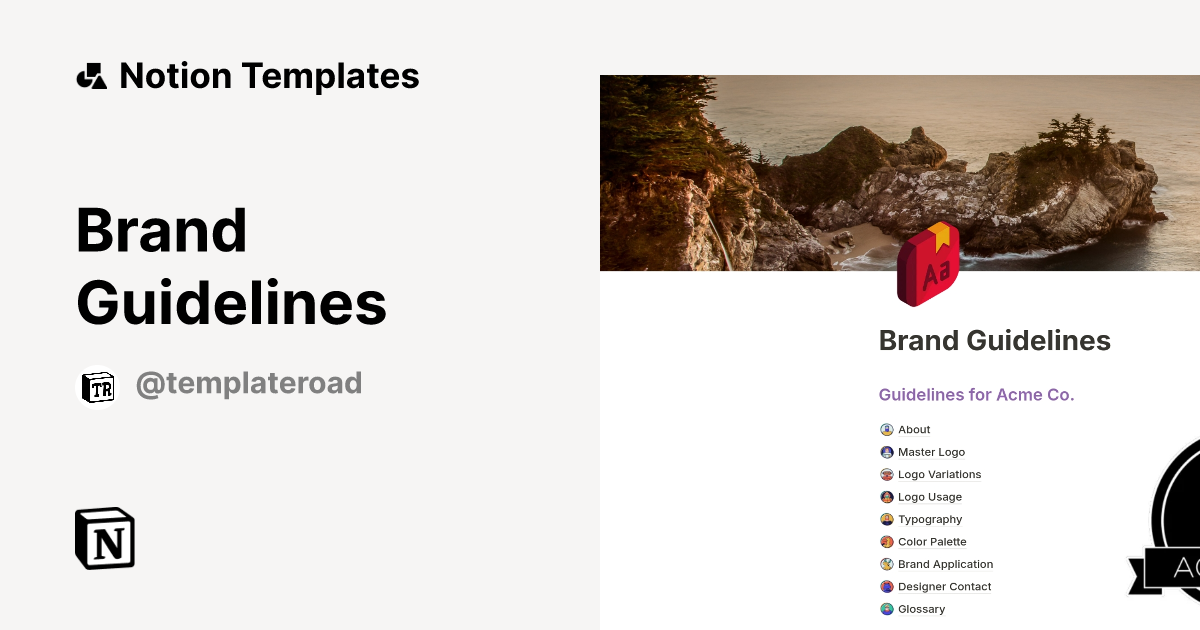Open the About page link
The height and width of the screenshot is (630, 1200).
click(914, 430)
